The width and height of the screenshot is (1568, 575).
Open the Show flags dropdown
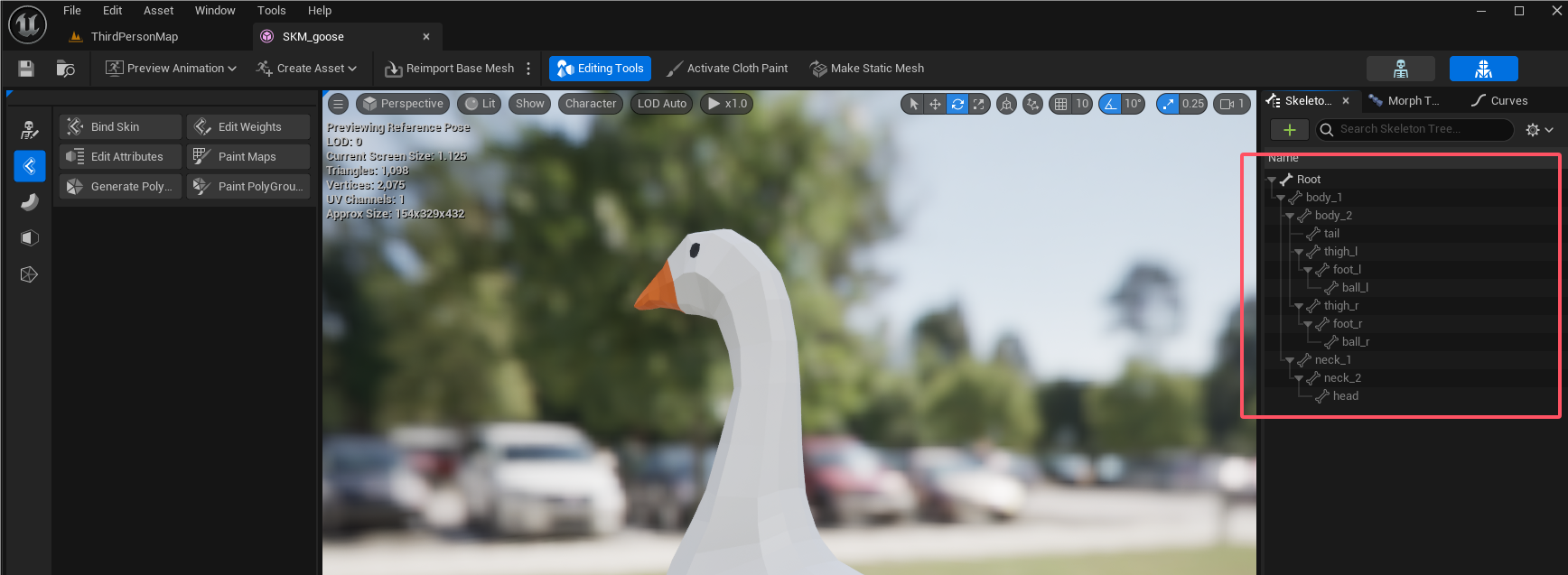[530, 104]
